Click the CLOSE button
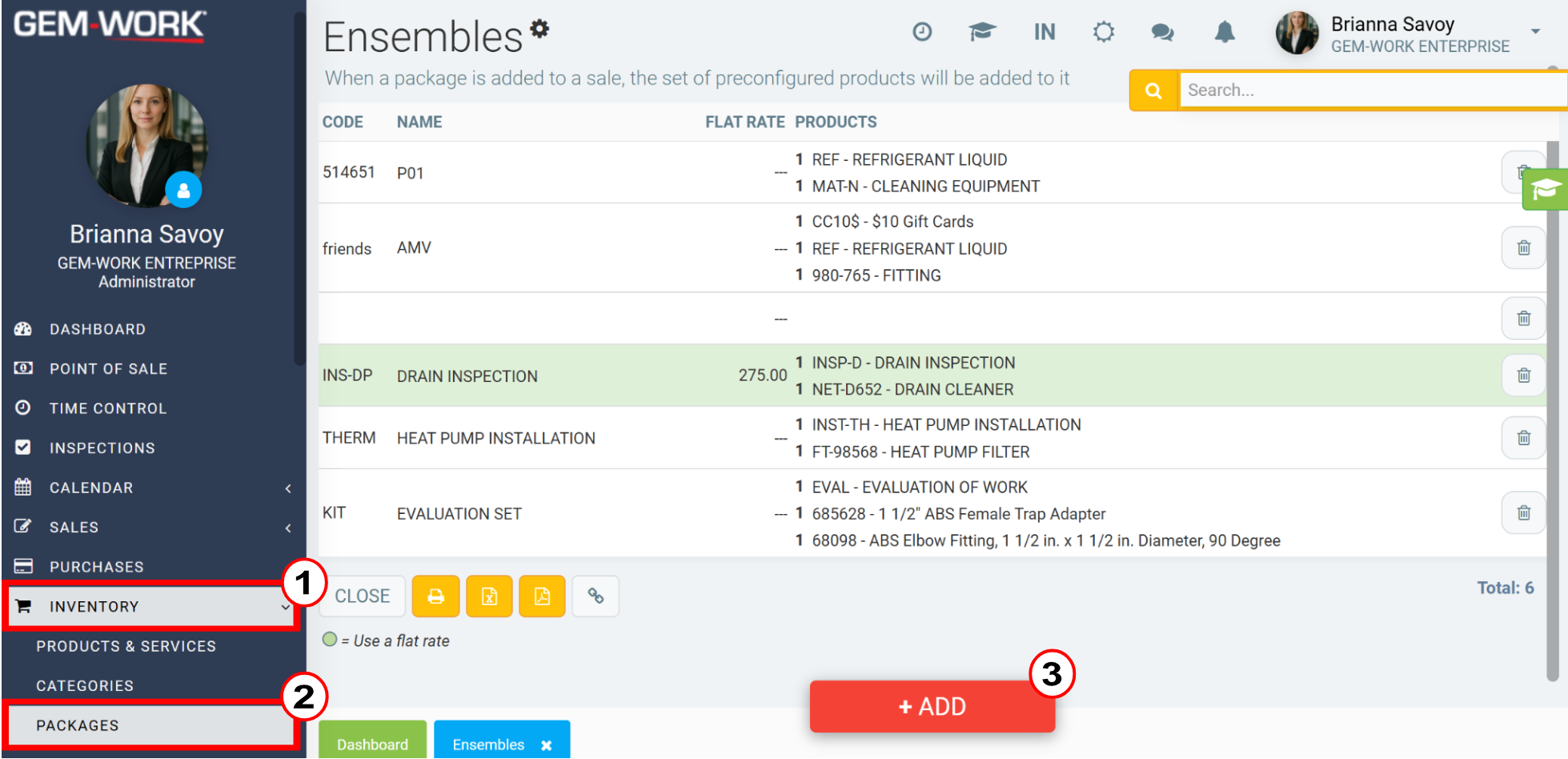 363,596
